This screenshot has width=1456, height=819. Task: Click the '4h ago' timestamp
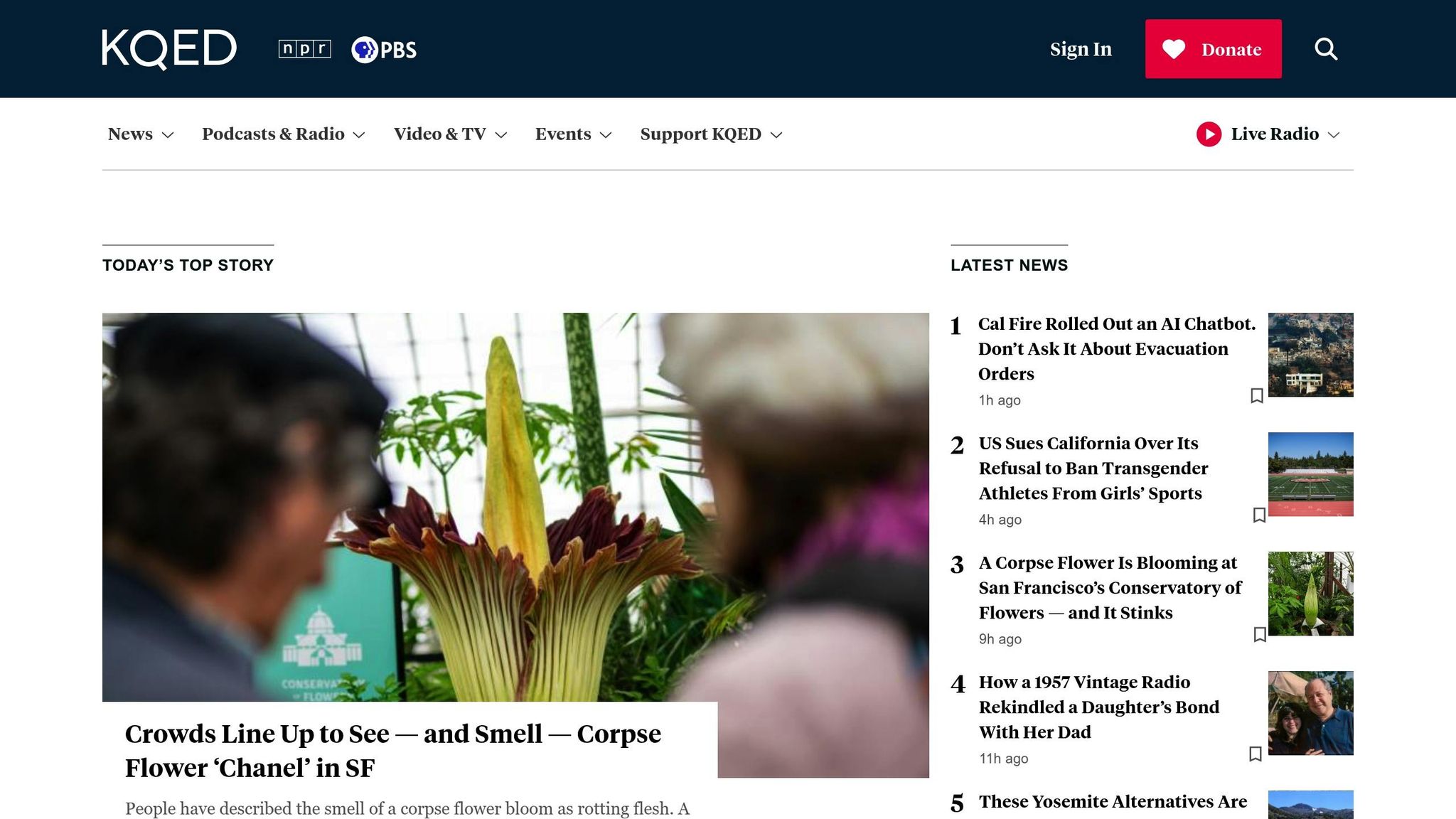[1000, 520]
